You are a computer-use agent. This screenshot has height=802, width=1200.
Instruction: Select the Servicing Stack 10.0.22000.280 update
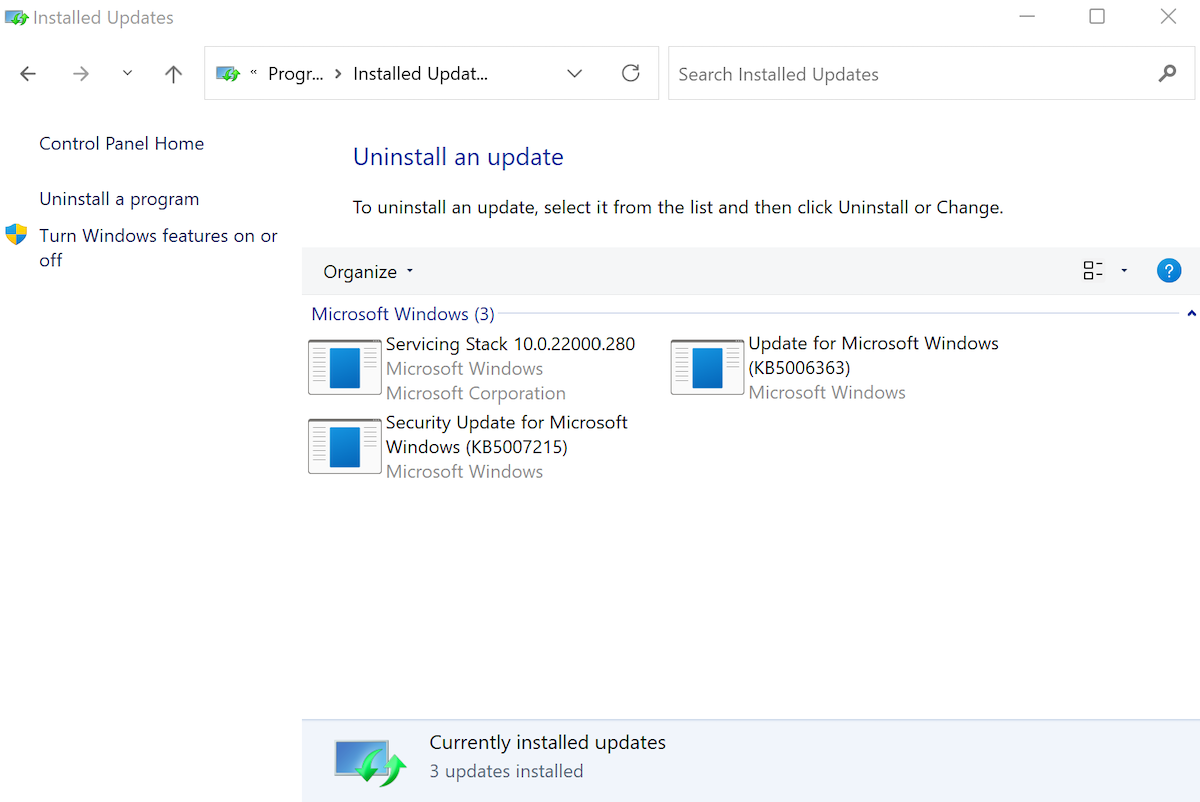click(x=510, y=343)
